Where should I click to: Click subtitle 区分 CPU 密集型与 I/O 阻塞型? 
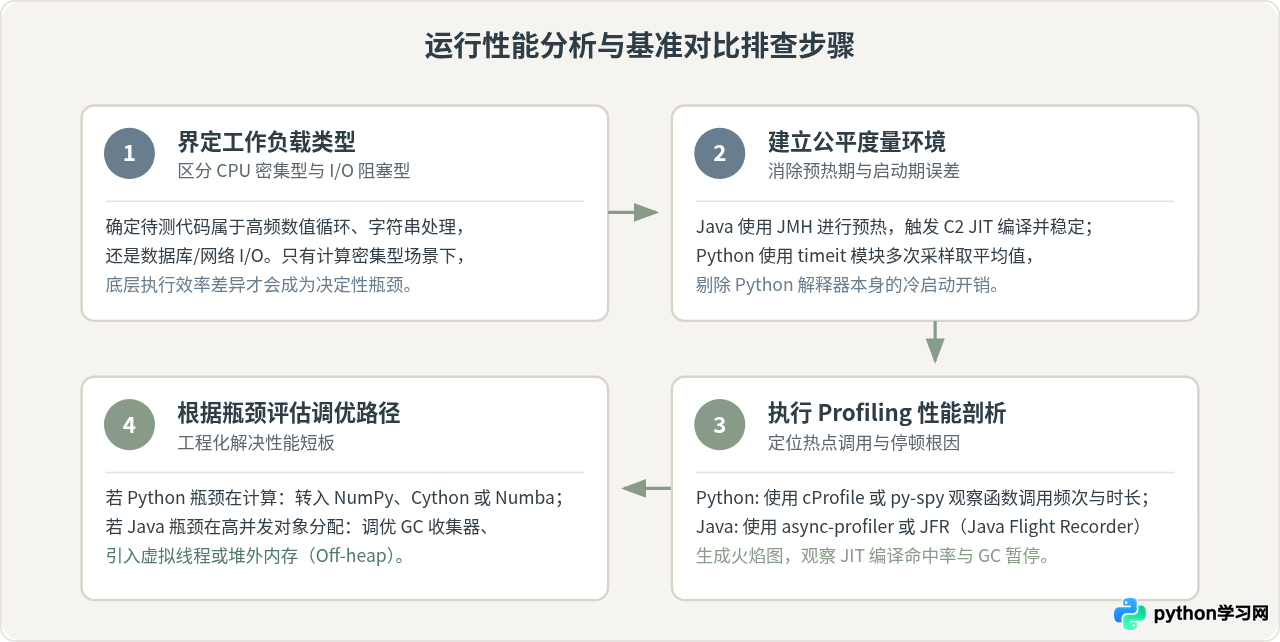(294, 171)
